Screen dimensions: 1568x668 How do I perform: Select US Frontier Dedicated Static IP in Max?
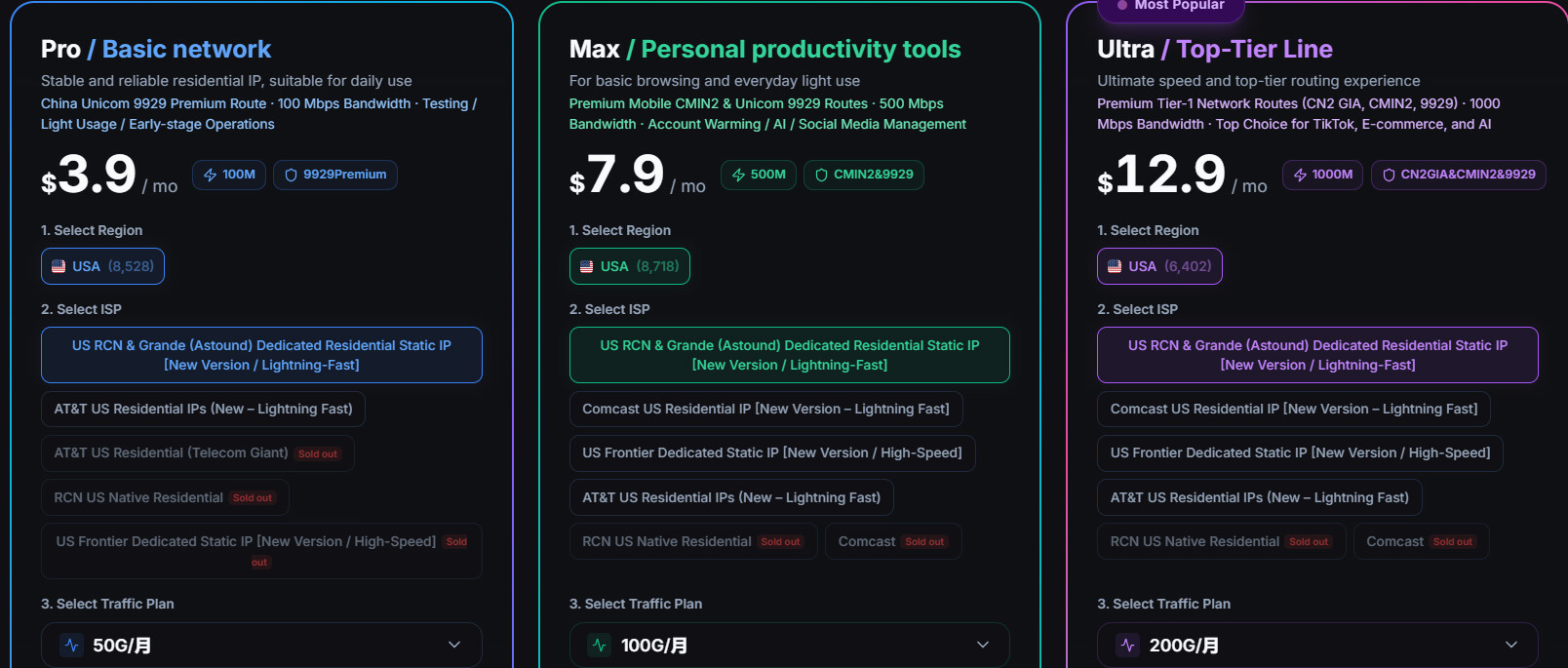pyautogui.click(x=772, y=452)
